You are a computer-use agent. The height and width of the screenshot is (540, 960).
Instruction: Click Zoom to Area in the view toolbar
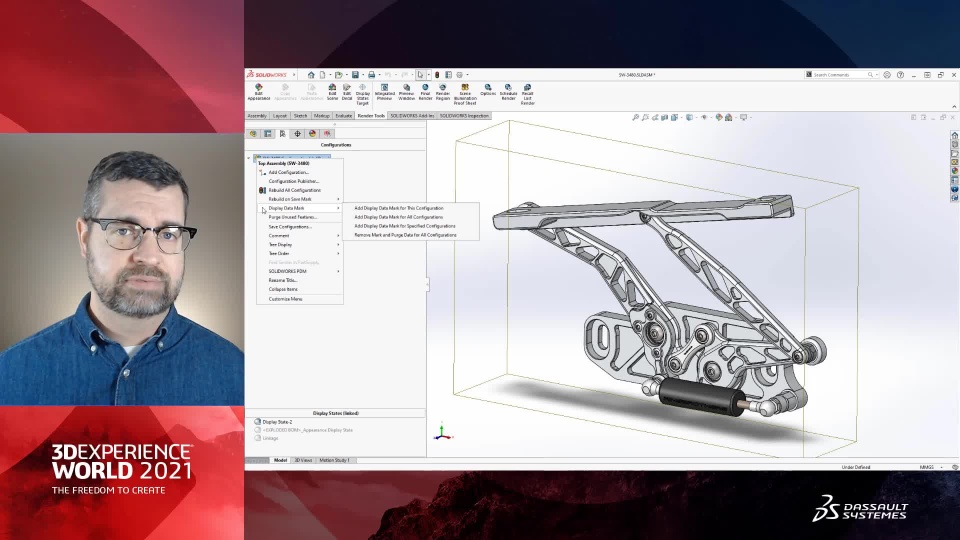point(645,117)
